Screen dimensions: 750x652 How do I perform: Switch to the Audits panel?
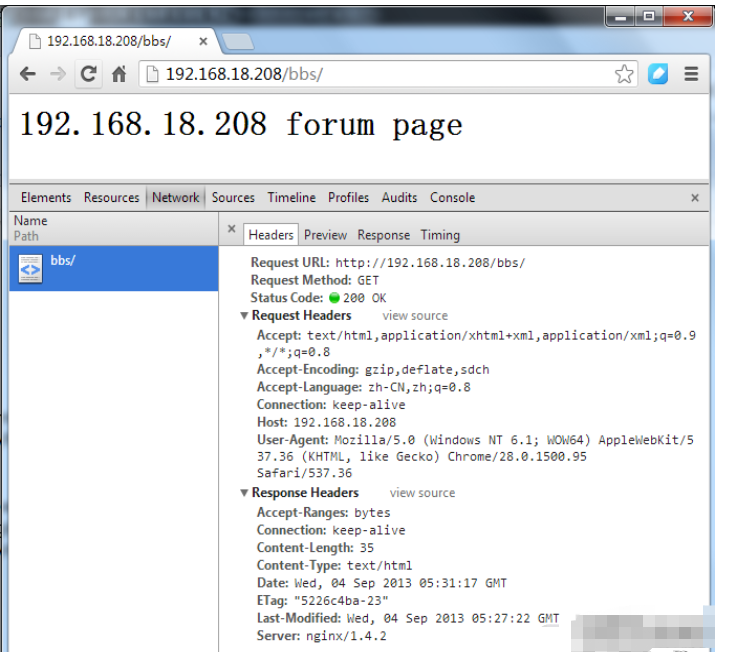tap(399, 198)
